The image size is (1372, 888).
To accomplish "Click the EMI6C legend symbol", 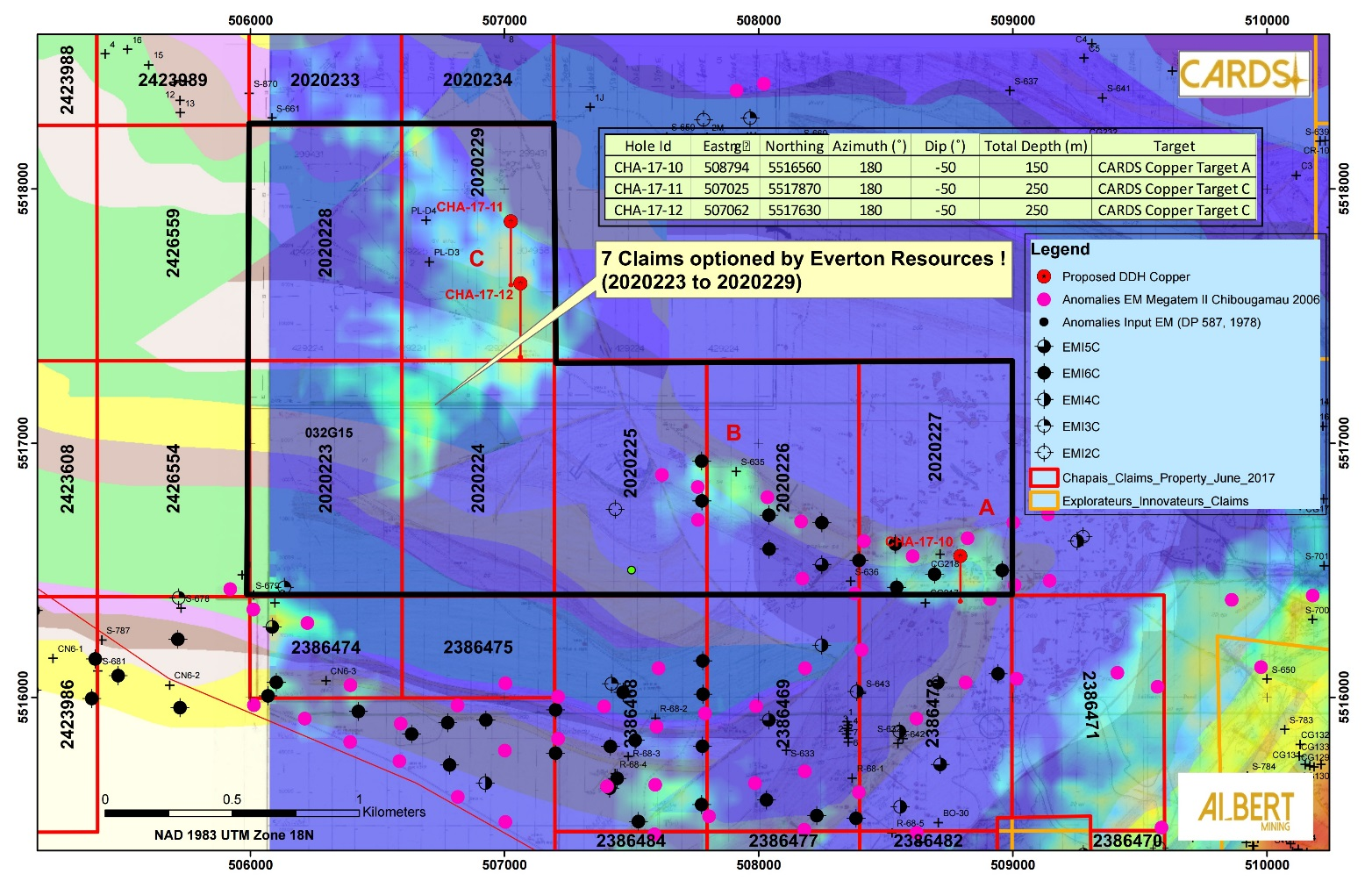I will point(1044,373).
